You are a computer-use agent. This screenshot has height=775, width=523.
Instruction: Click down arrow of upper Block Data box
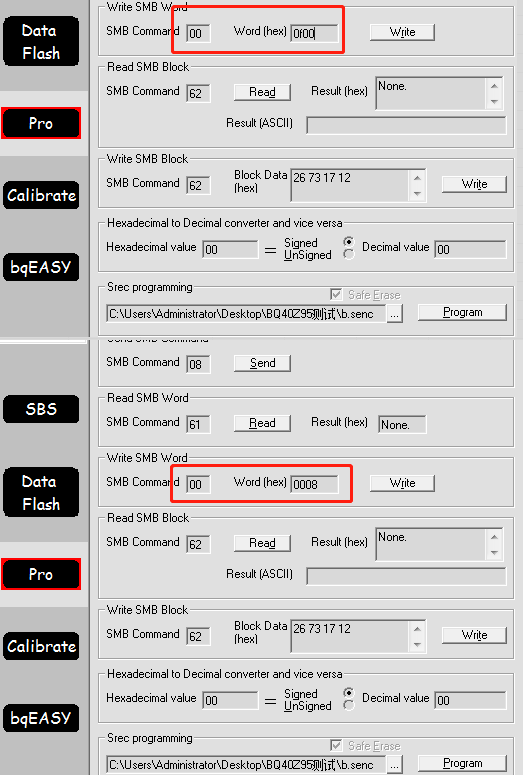(x=417, y=194)
